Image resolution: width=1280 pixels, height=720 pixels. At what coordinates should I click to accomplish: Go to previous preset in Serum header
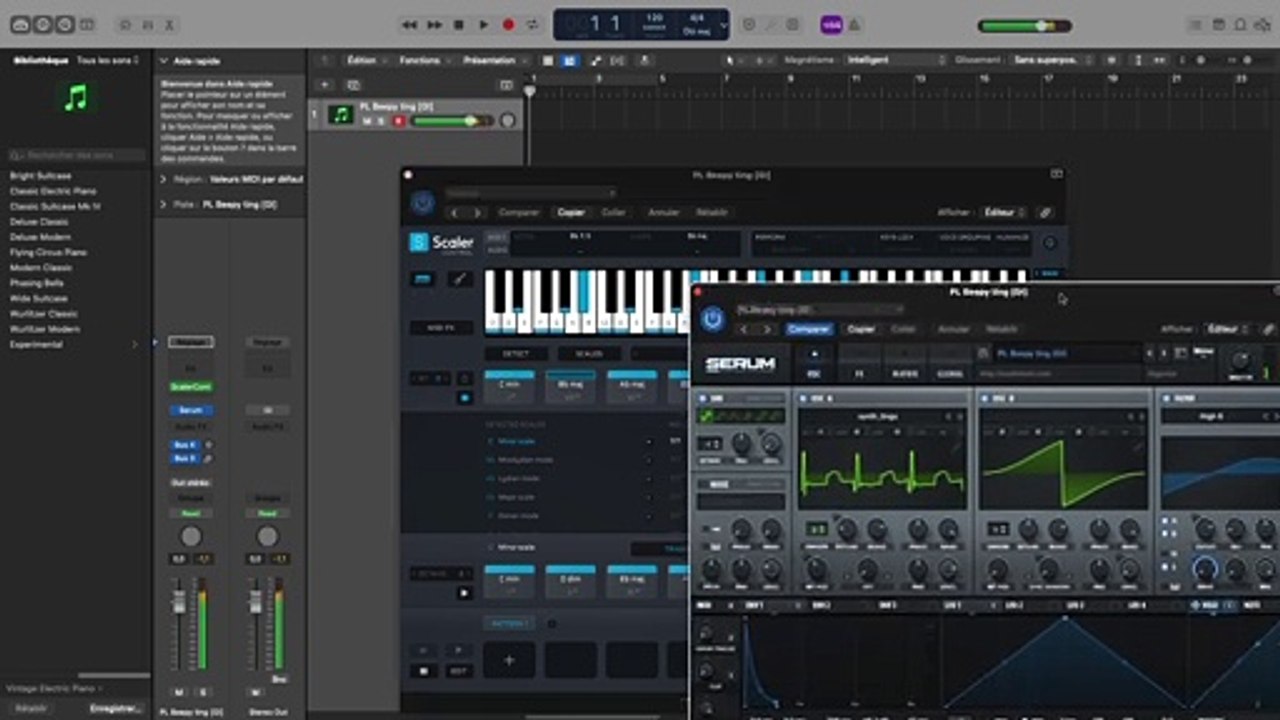[742, 329]
